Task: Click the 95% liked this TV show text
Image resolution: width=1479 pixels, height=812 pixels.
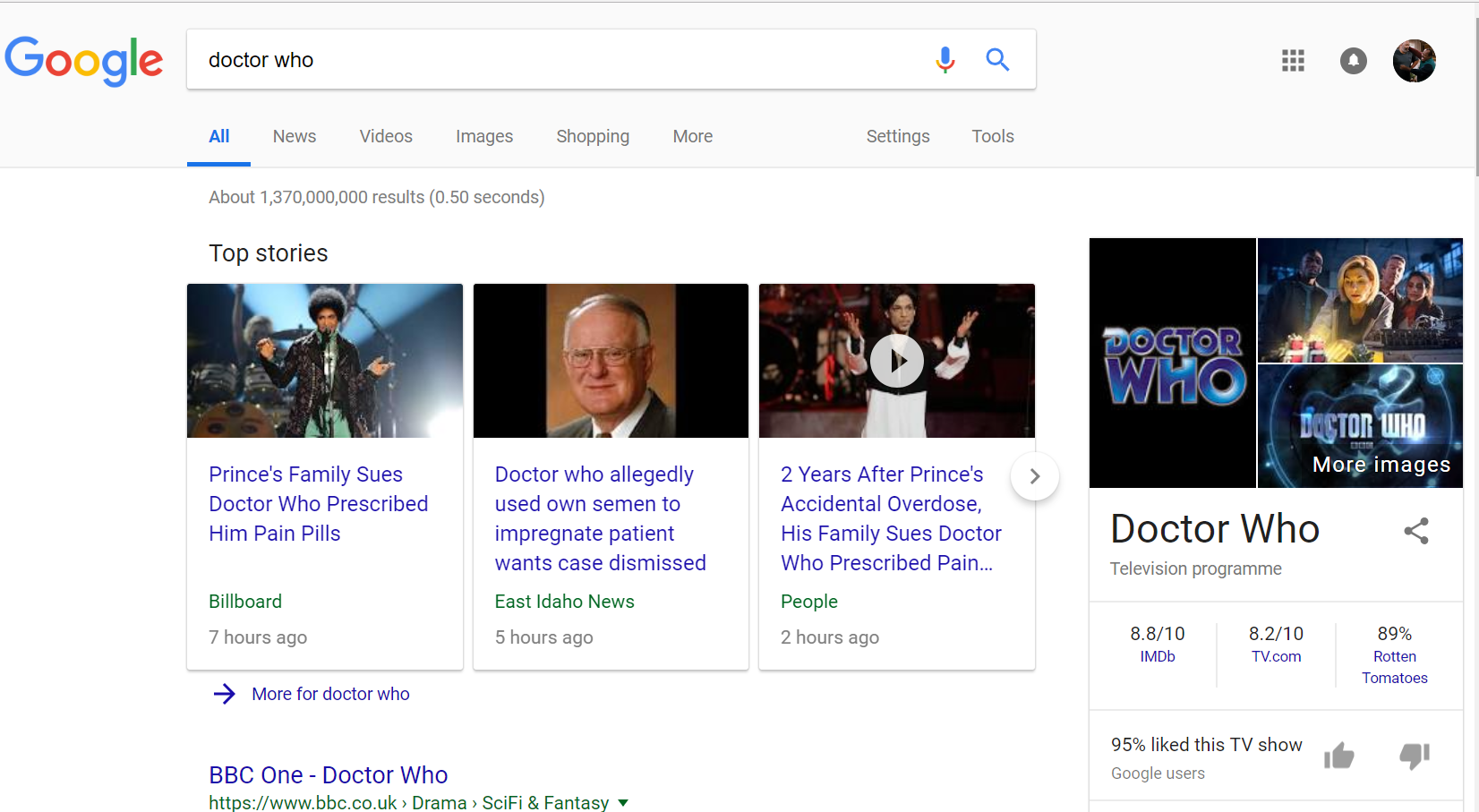Action: coord(1207,745)
